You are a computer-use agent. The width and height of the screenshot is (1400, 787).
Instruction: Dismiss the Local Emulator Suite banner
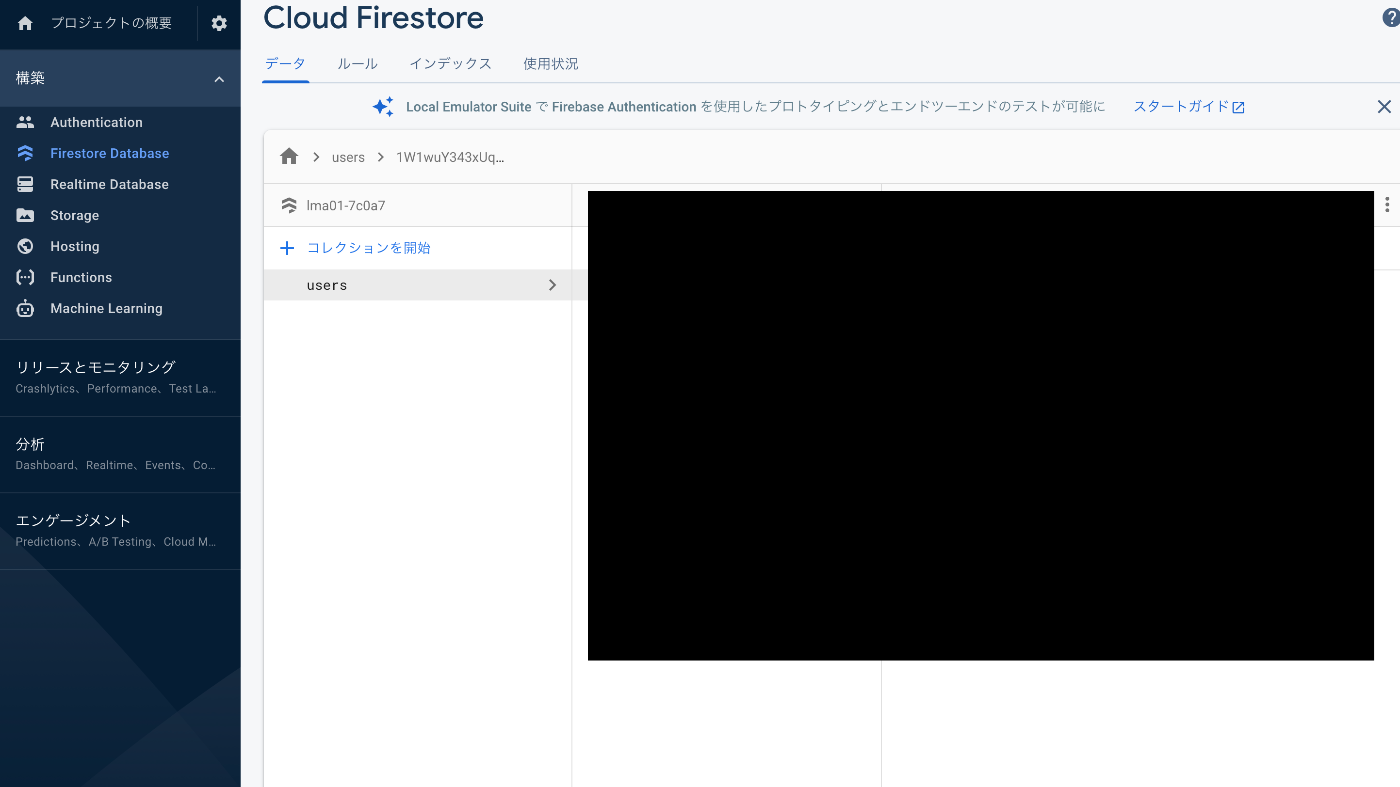(x=1384, y=106)
